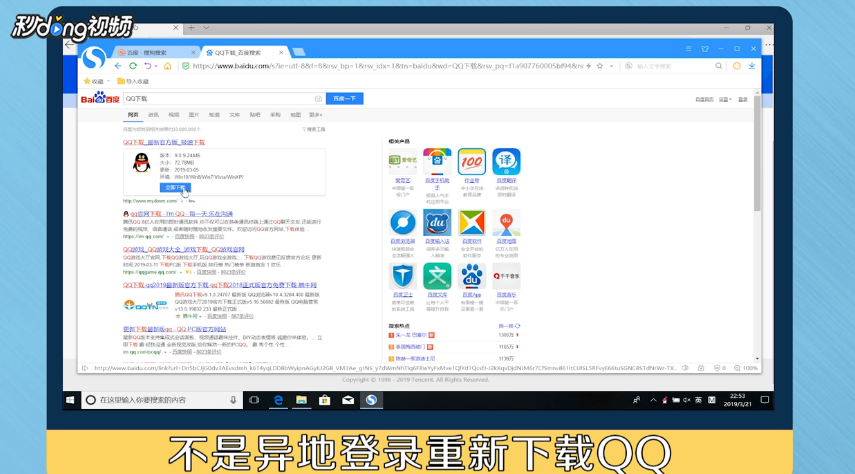Expand the 更多 tab menu

(316, 115)
